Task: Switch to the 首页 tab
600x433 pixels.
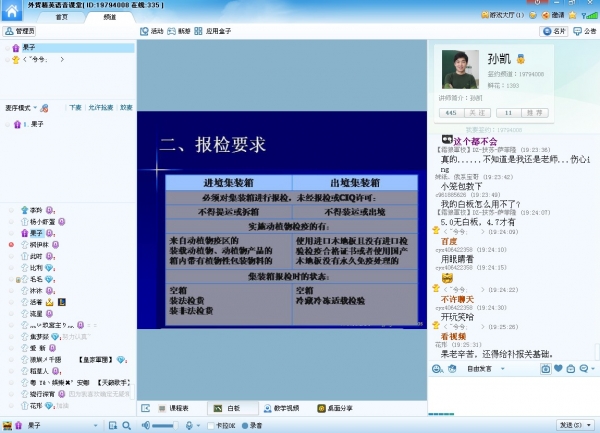Action: click(x=61, y=17)
